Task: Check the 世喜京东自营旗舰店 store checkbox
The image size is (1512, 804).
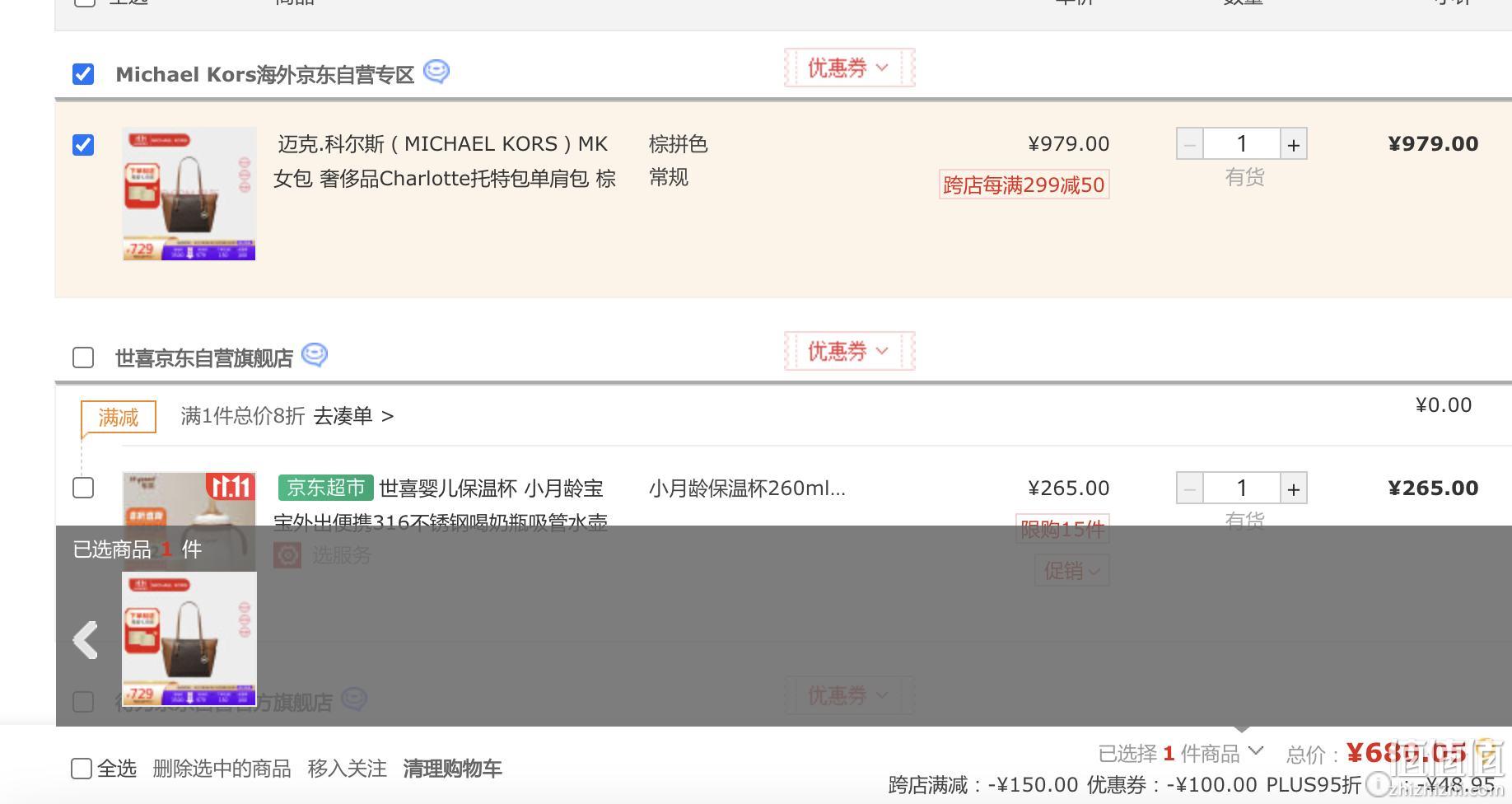Action: [x=83, y=358]
